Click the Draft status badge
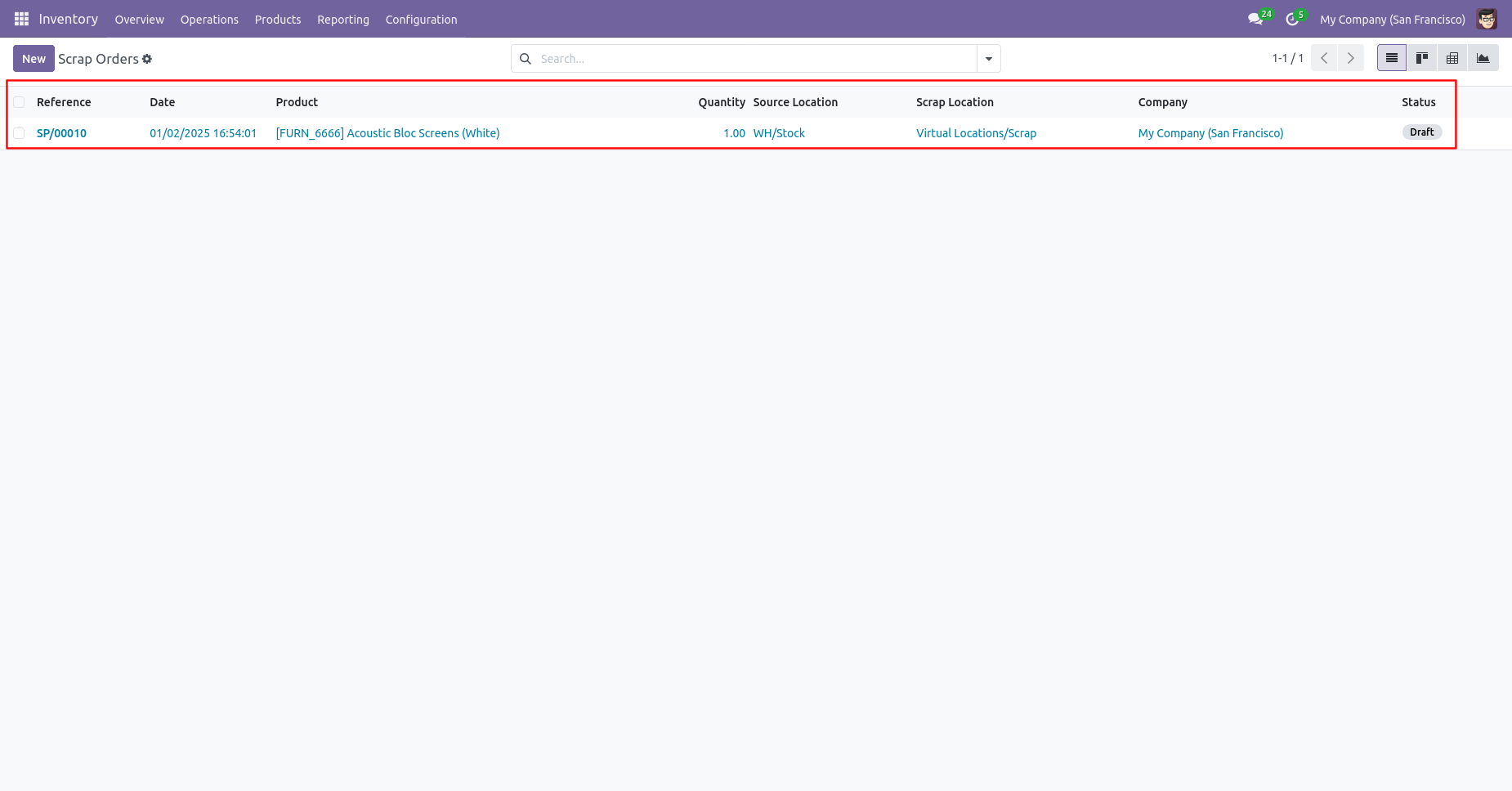Image resolution: width=1512 pixels, height=791 pixels. (1421, 132)
